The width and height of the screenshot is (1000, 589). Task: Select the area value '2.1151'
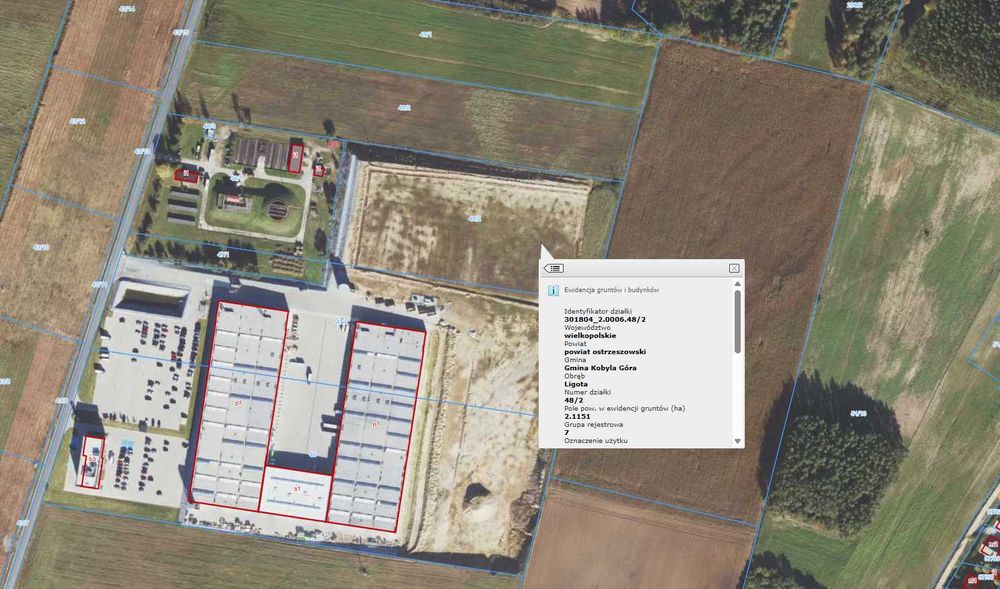point(577,416)
